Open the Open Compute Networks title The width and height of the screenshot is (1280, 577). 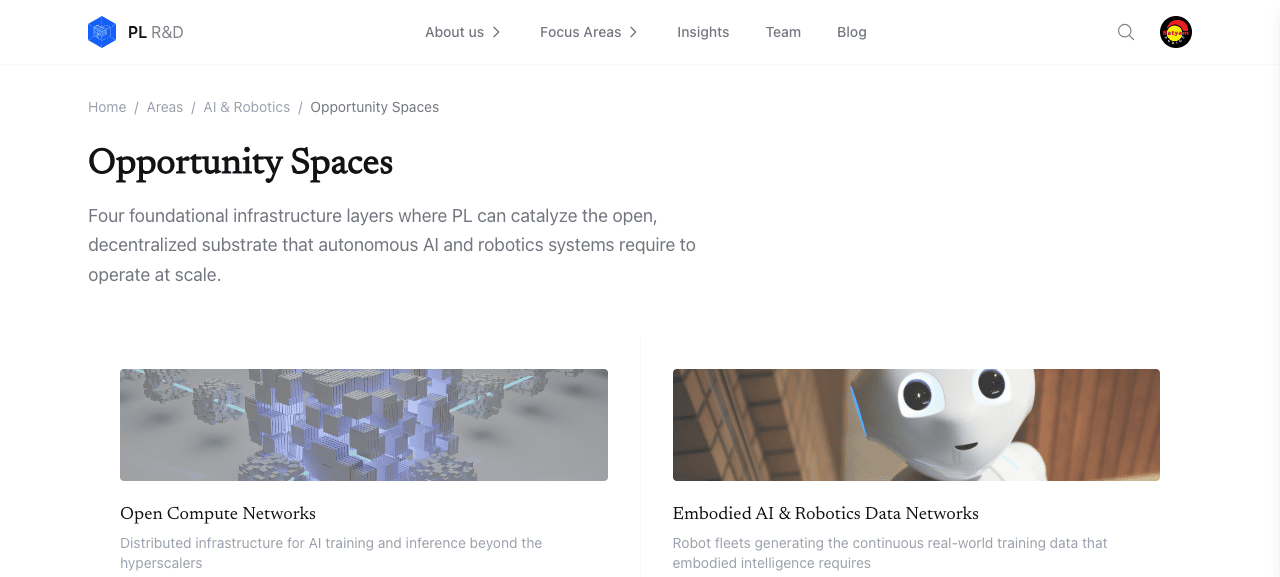pos(218,514)
